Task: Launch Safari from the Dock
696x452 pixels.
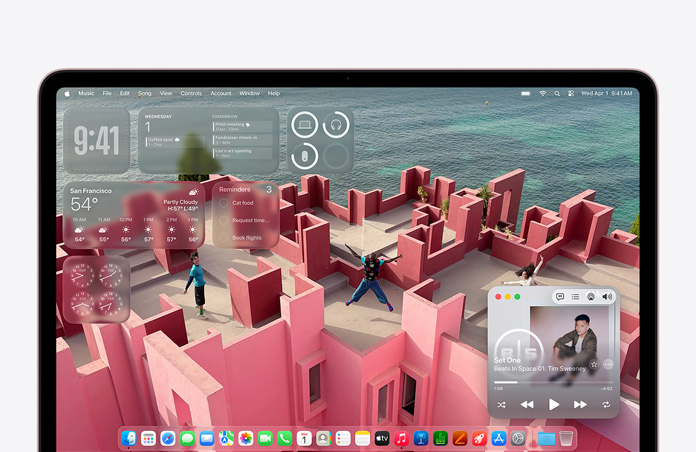Action: point(167,438)
